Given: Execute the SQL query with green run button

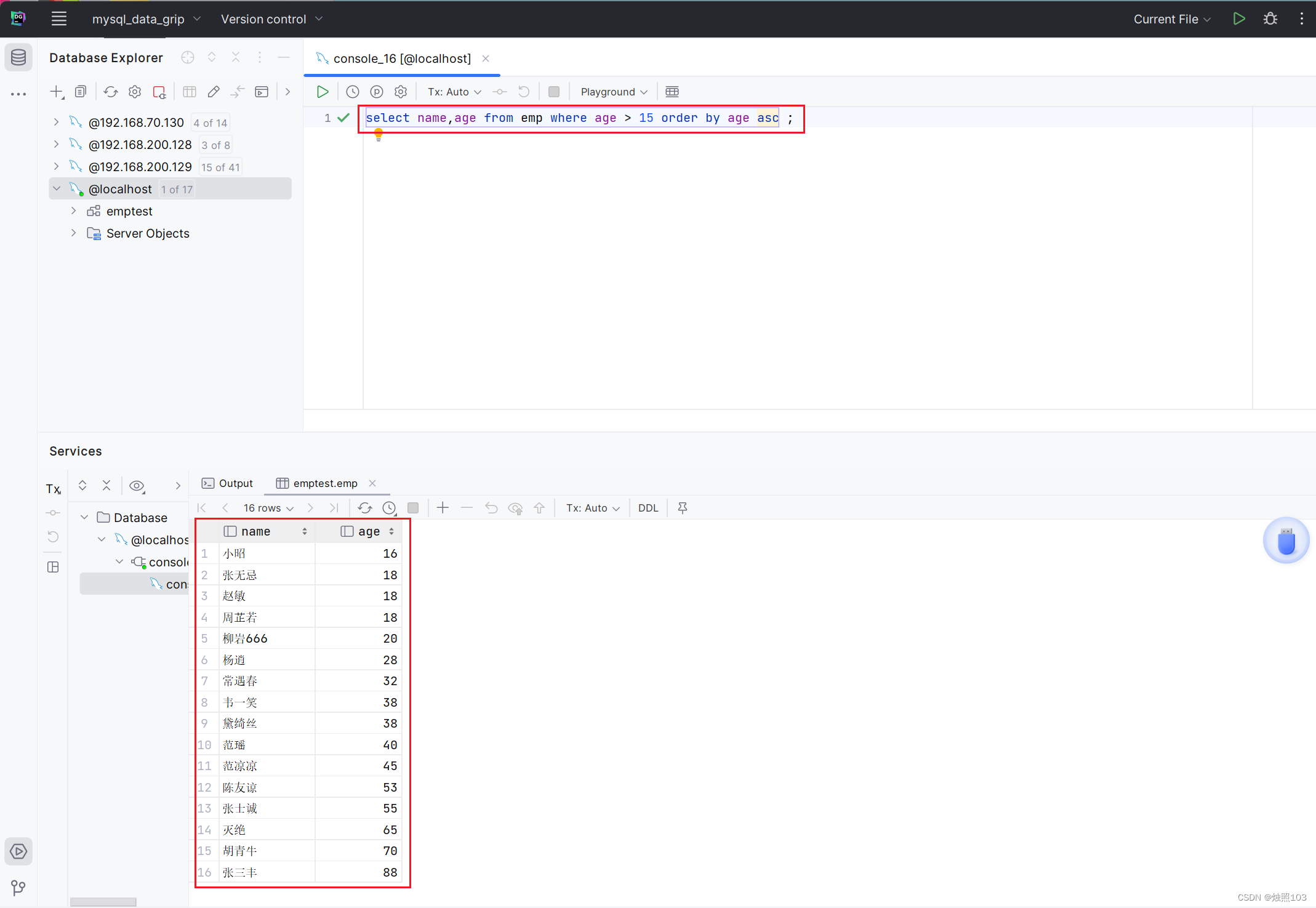Looking at the screenshot, I should click(323, 92).
